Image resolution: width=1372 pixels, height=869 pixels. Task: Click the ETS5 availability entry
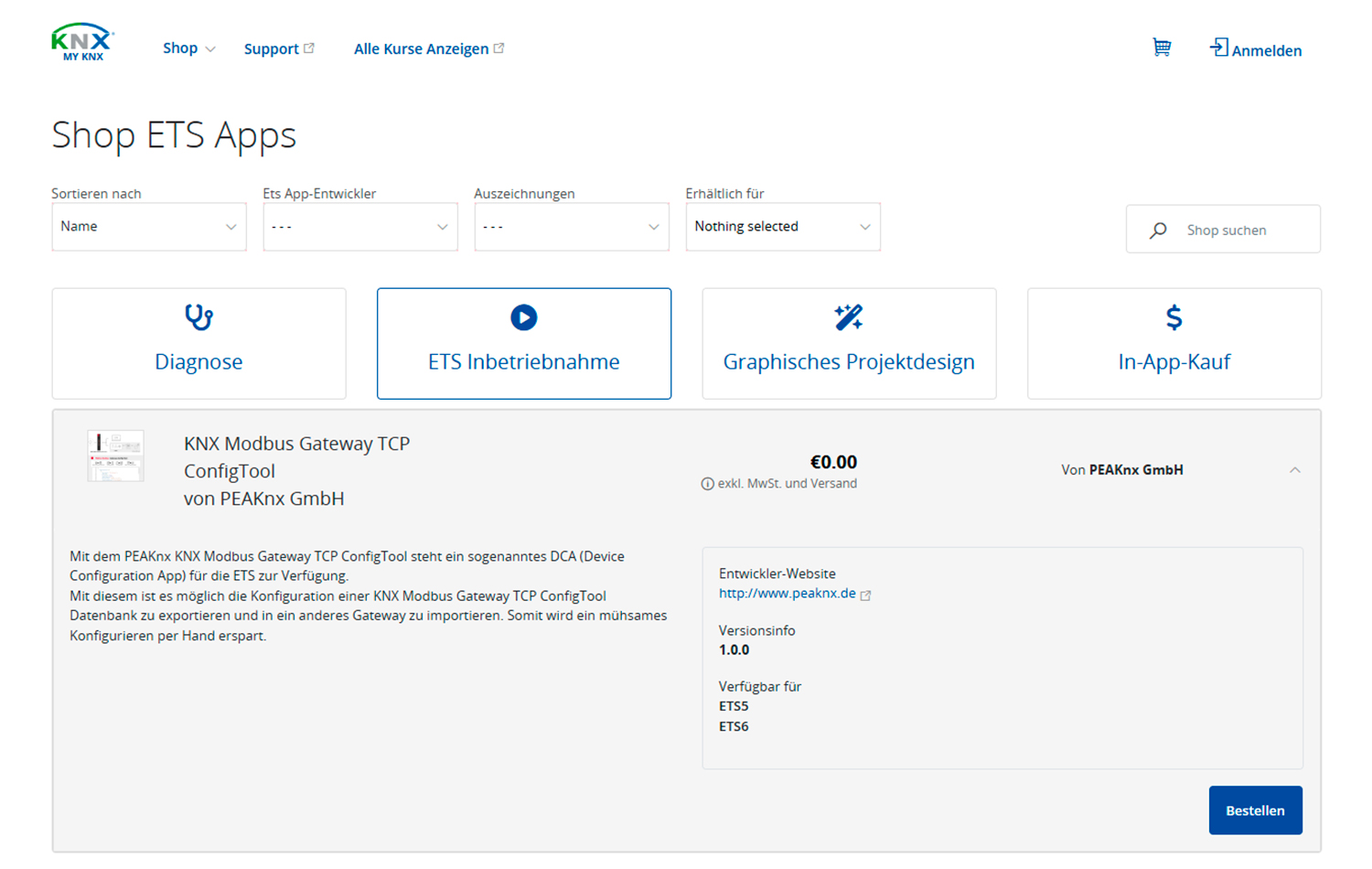(734, 706)
